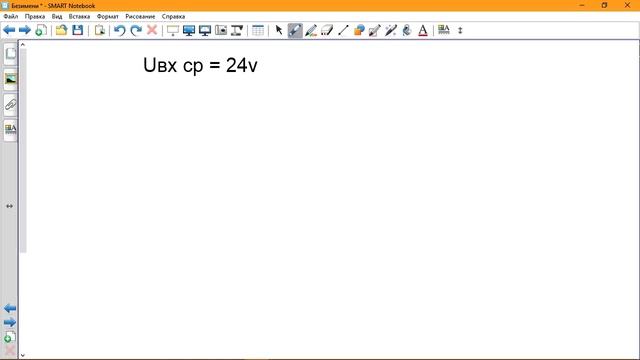The width and height of the screenshot is (640, 360).
Task: Restore down the SMART Notebook window
Action: point(604,5)
